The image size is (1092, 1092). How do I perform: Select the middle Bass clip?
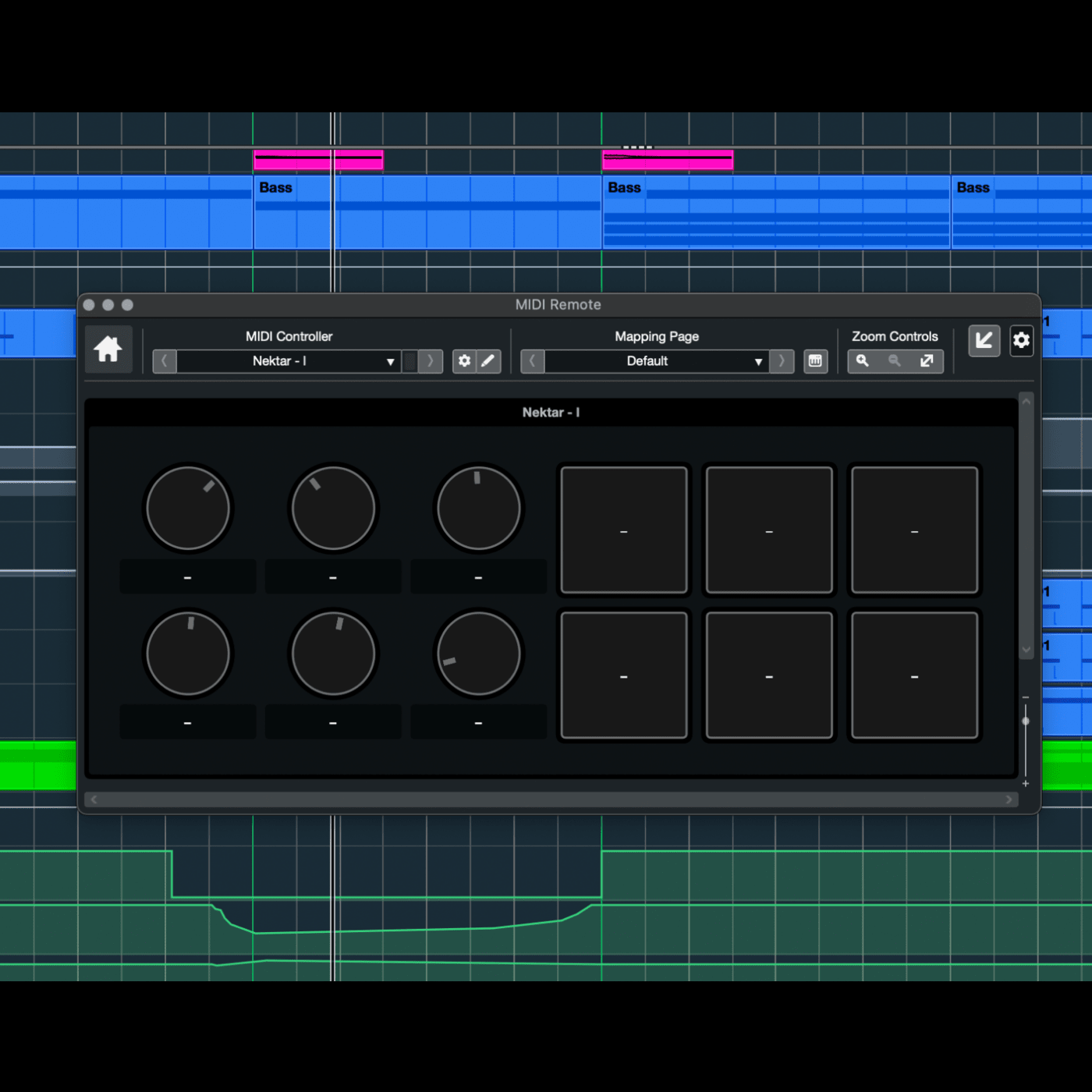pyautogui.click(x=776, y=212)
